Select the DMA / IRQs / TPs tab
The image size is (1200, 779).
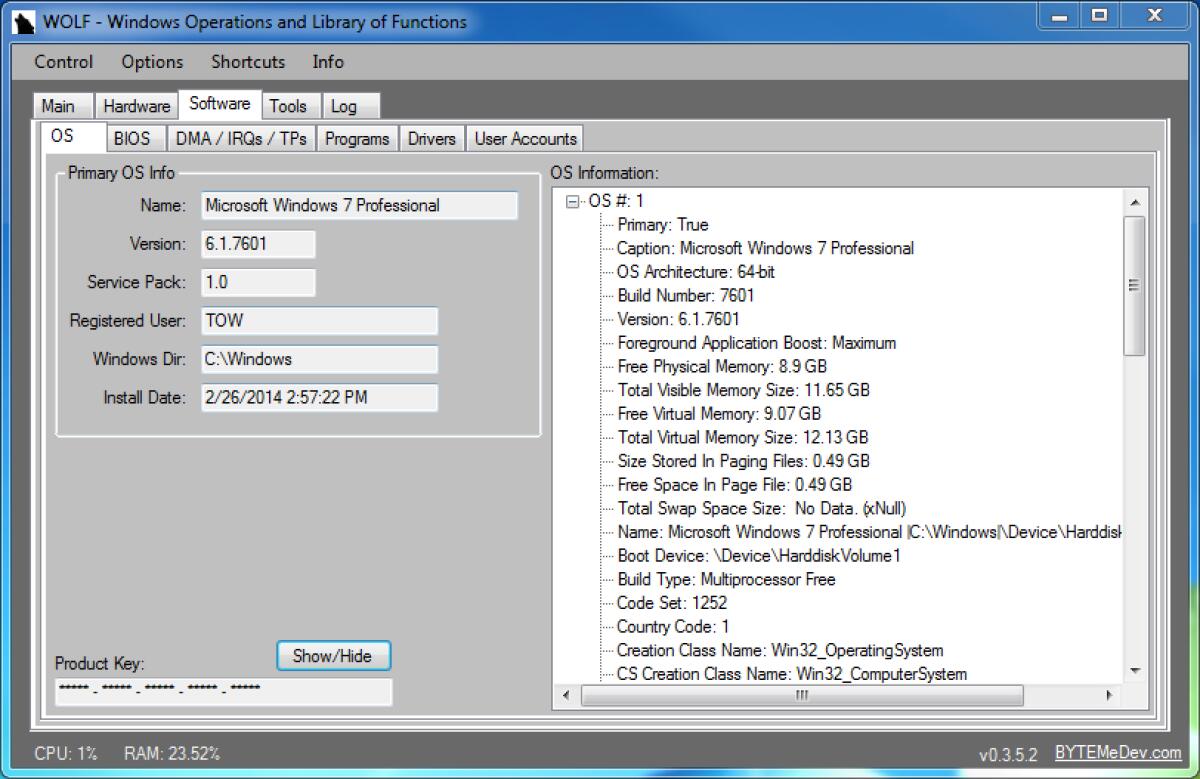pyautogui.click(x=241, y=138)
